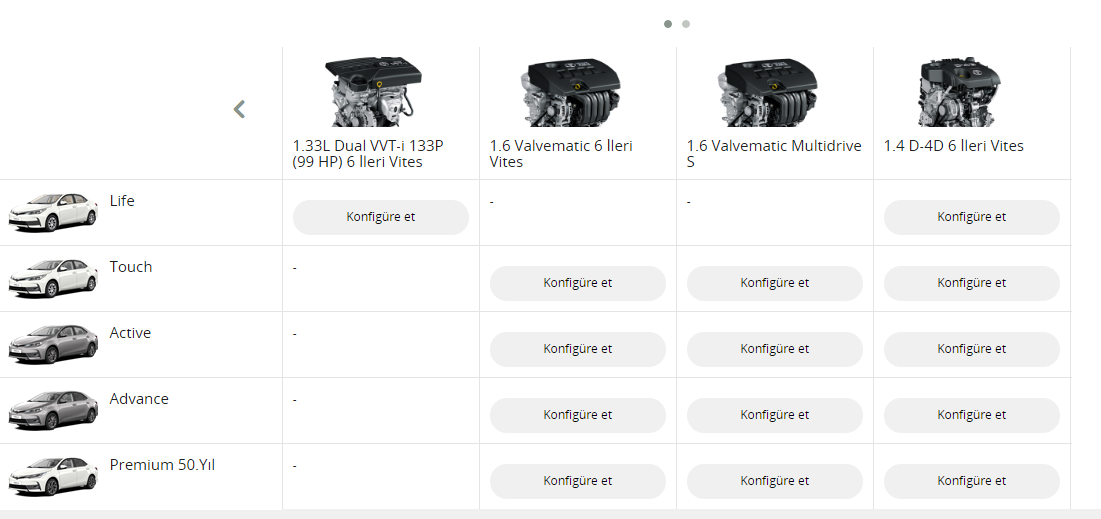Click the 1.4 D-4D 6 İleri Vites heading
1101x519 pixels.
(x=954, y=146)
